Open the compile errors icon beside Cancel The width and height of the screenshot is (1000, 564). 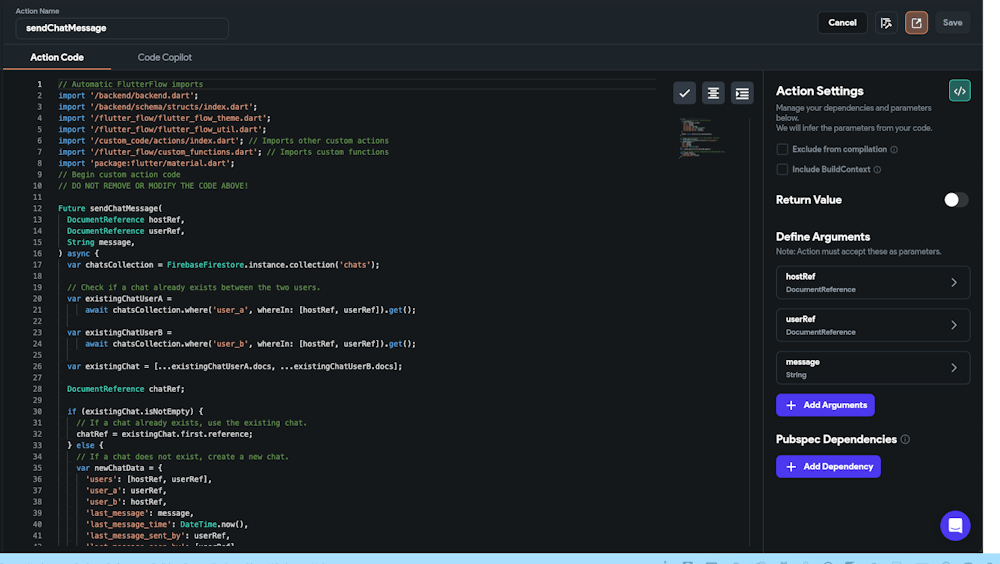[886, 23]
